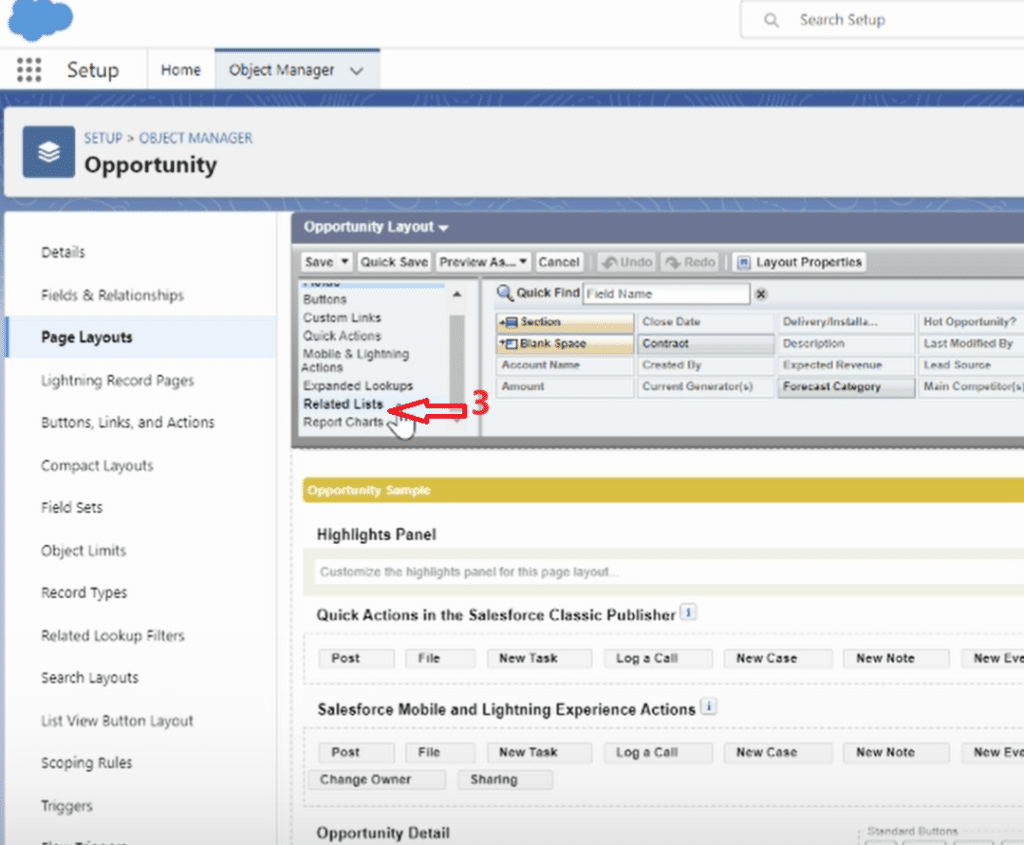
Task: Click the Quick Find magnifier icon
Action: point(505,293)
